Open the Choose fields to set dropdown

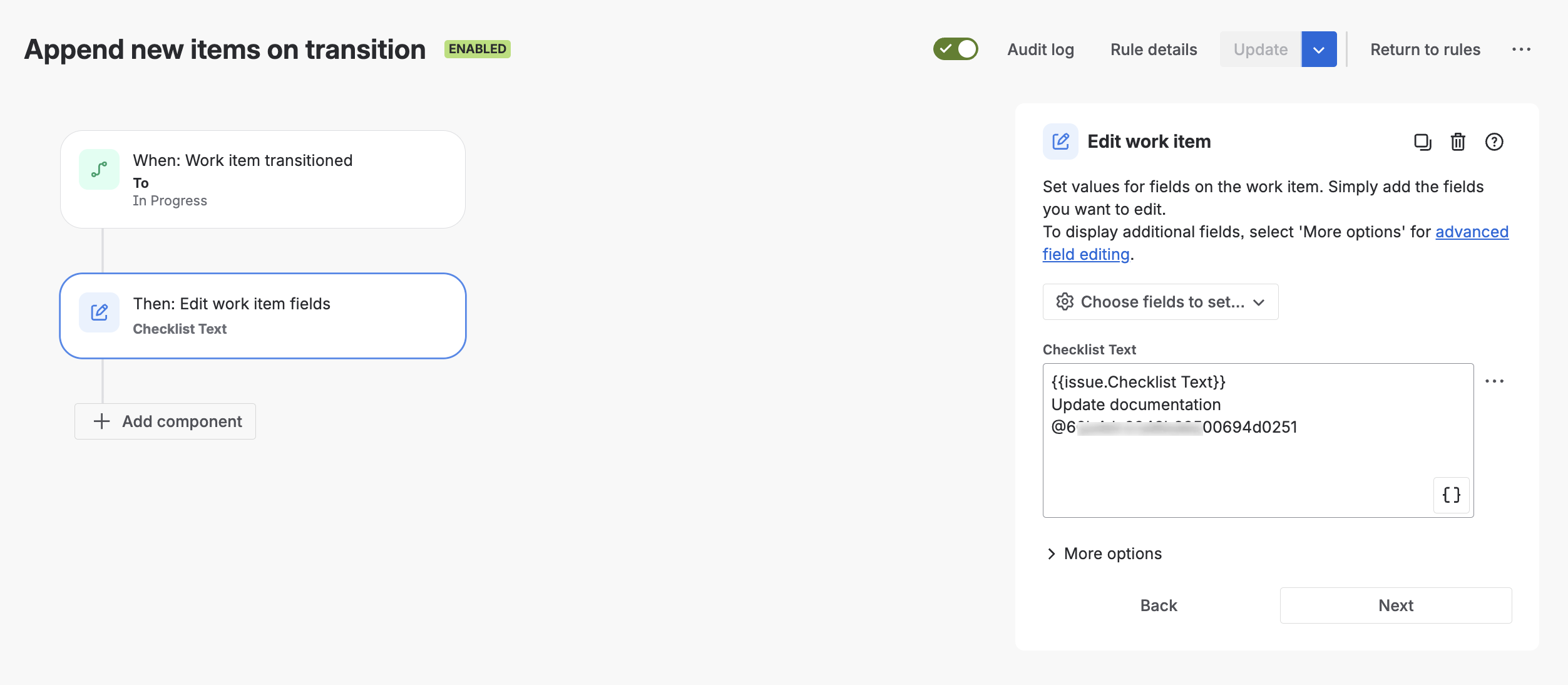click(x=1161, y=302)
